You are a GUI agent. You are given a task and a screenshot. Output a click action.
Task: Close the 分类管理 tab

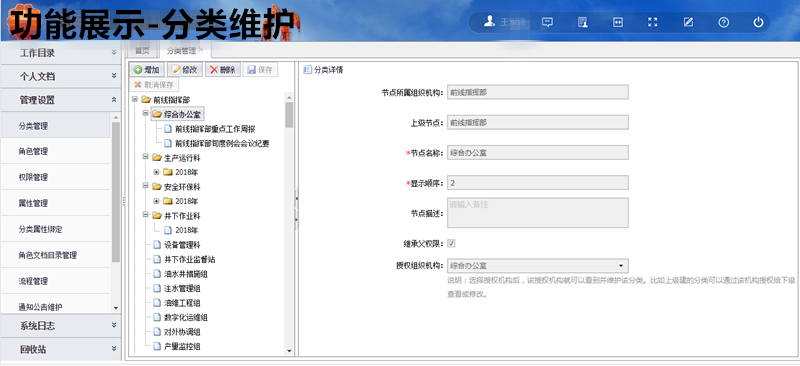202,50
